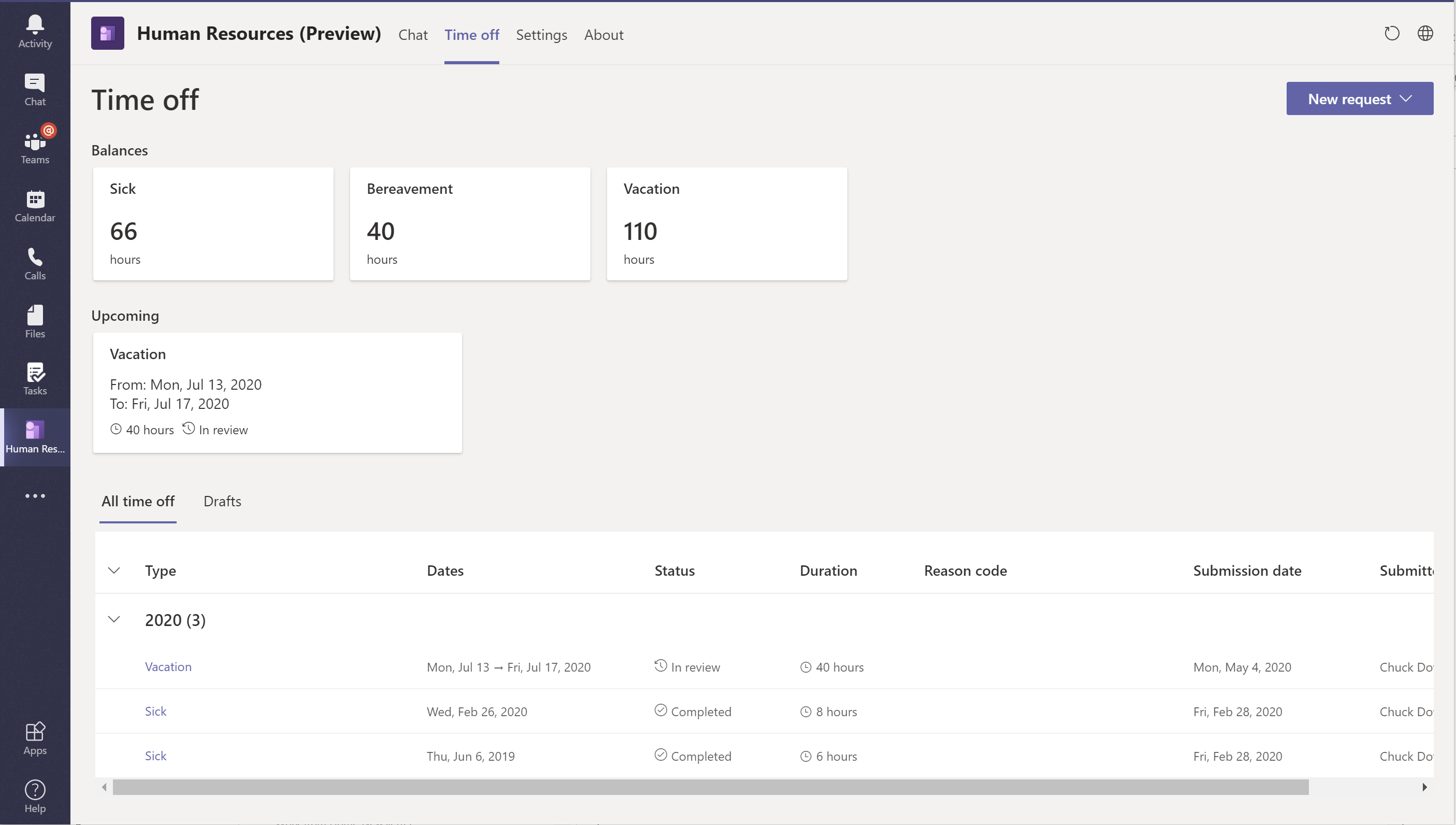Click the Sick Feb 26 entry link

point(155,710)
